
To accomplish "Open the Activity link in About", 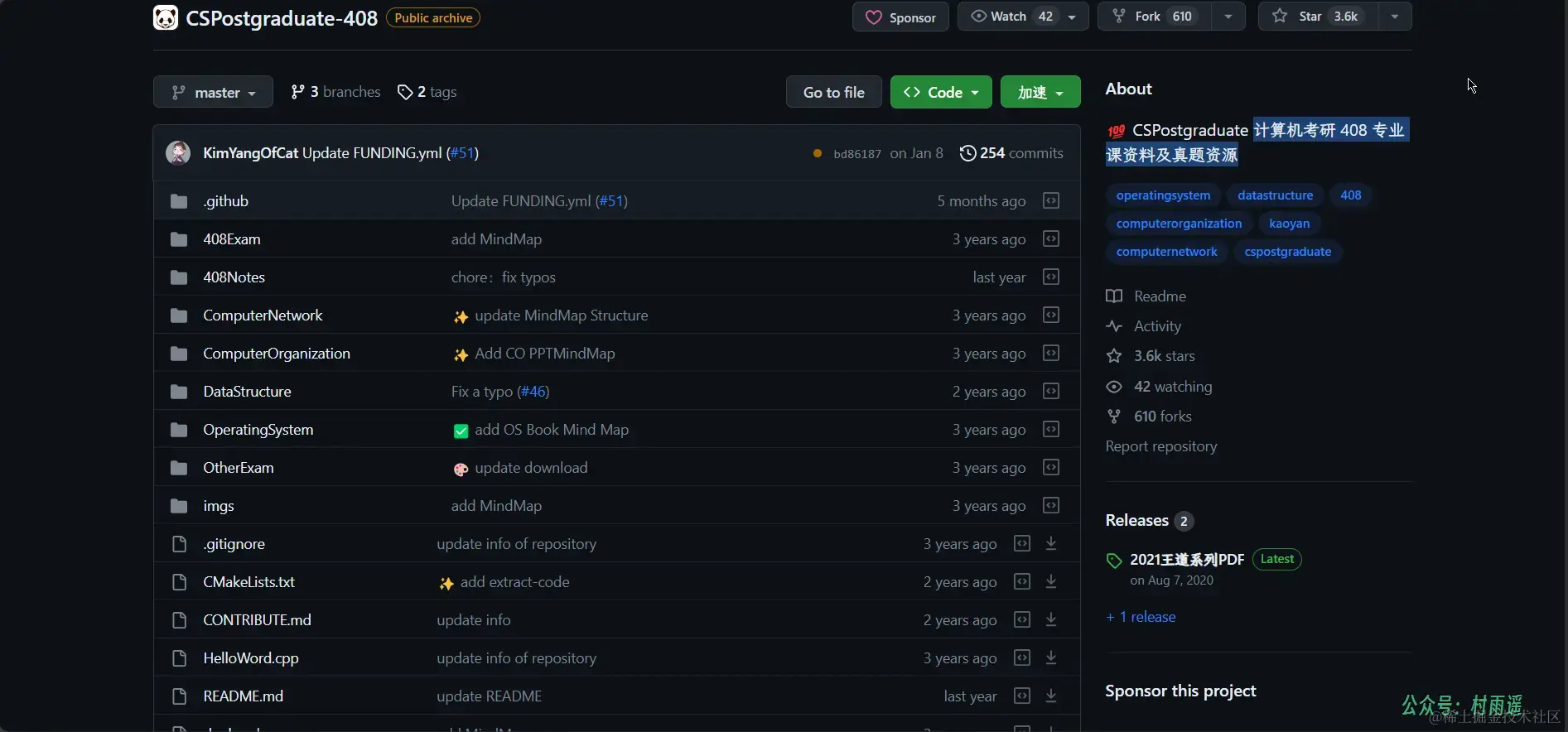I will click(1144, 326).
